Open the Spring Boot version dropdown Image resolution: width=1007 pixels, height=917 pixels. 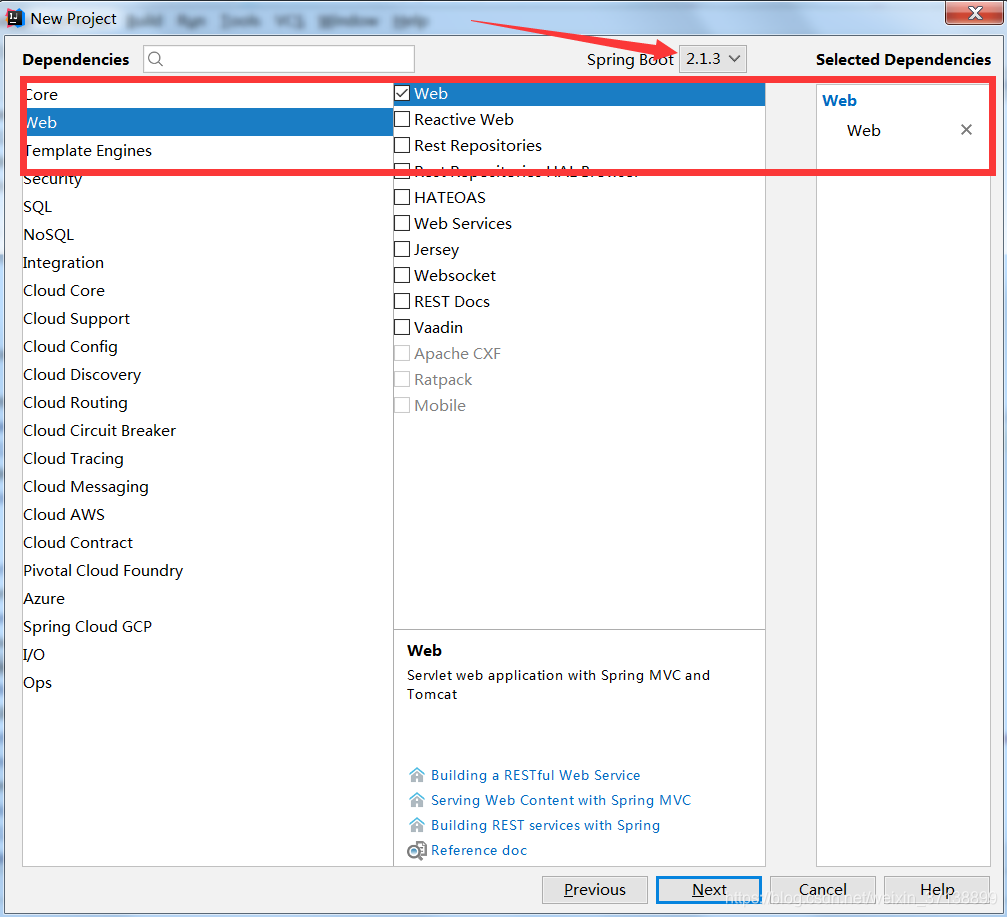click(712, 59)
